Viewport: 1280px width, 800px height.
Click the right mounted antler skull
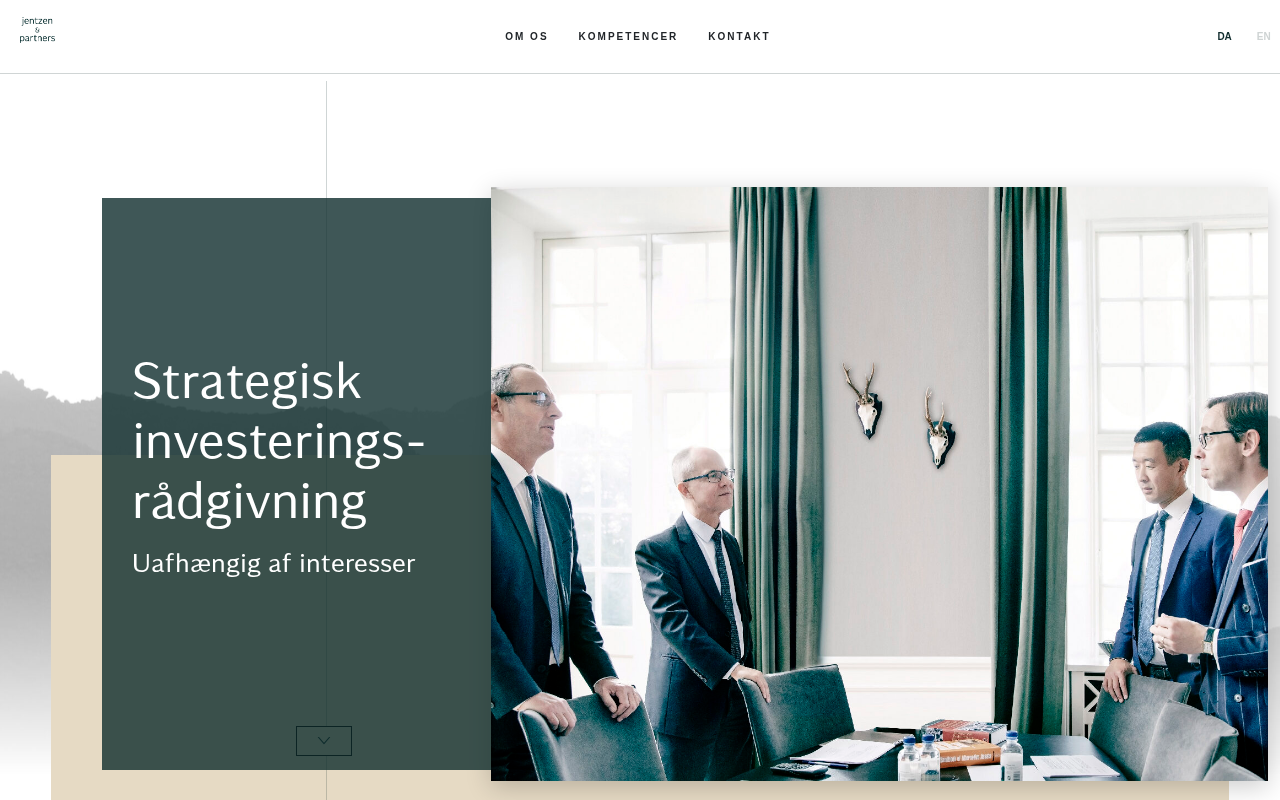(x=938, y=430)
